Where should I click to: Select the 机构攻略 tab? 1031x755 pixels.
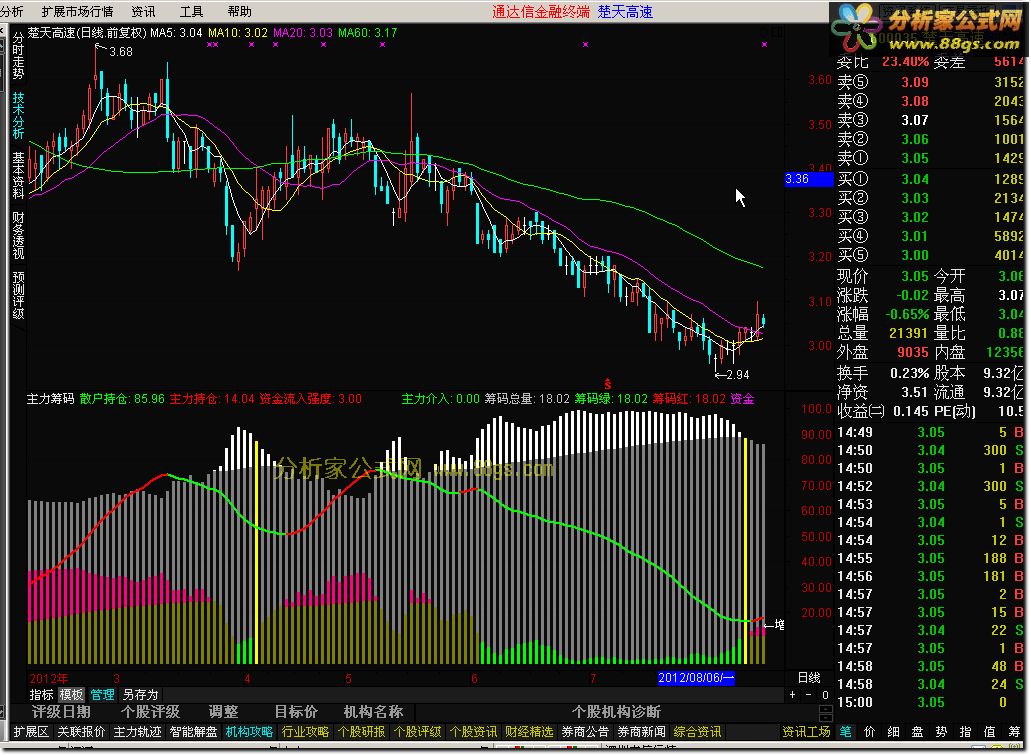(x=249, y=731)
